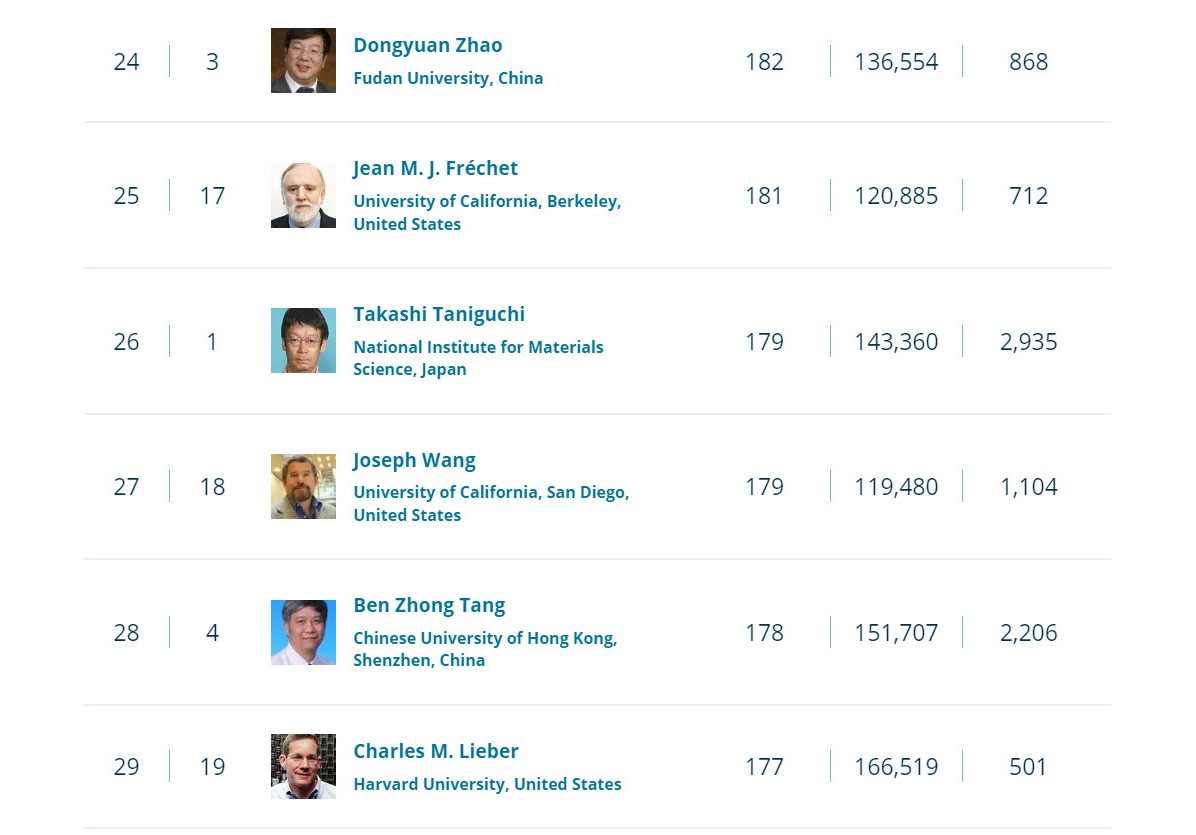Open Jean M. J. Fréchet's profile photo
The height and width of the screenshot is (835, 1196).
(303, 195)
